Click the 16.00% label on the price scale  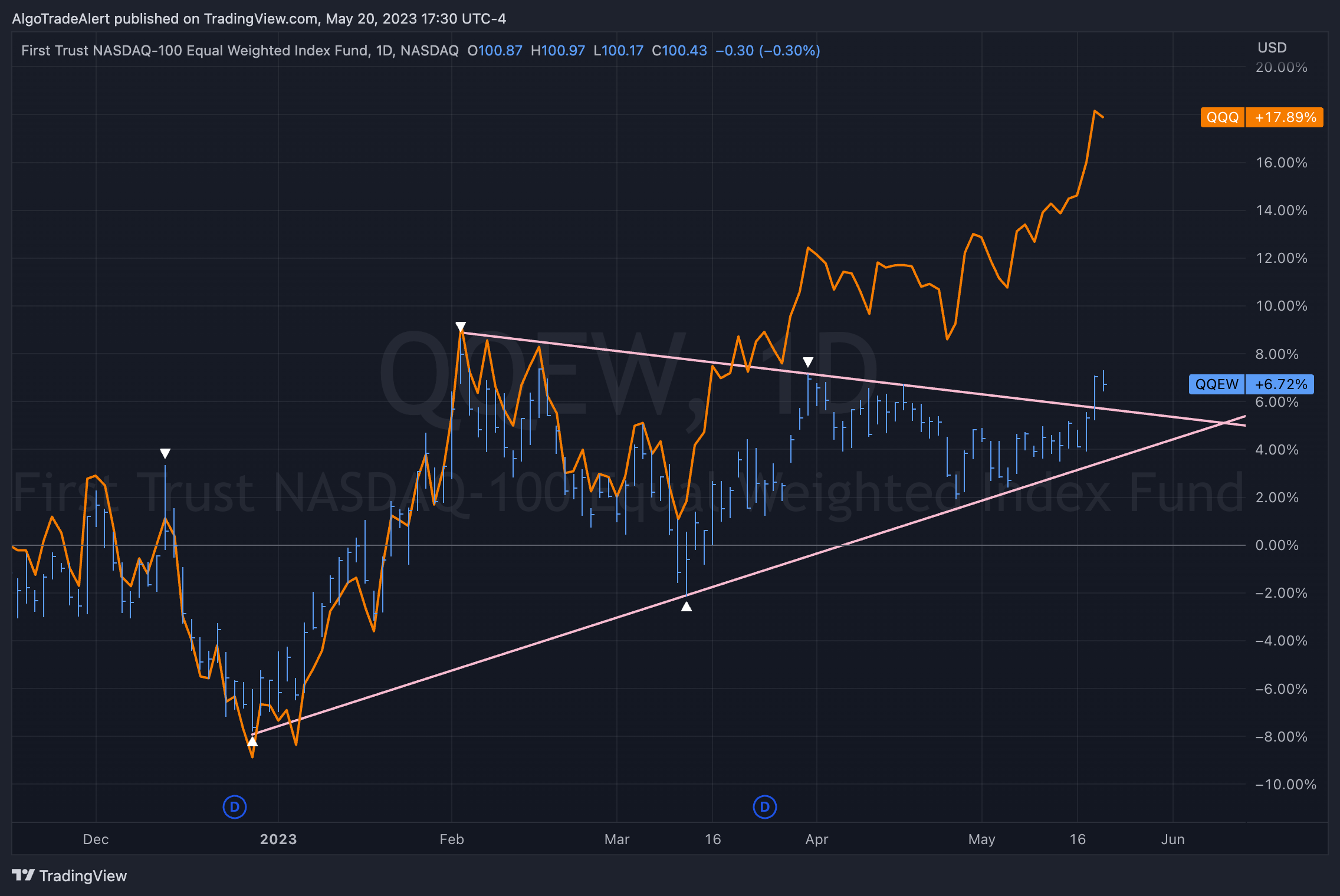coord(1282,163)
